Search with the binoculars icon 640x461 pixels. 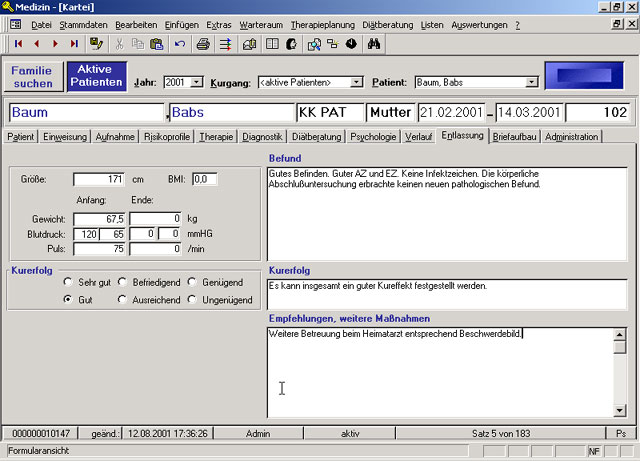click(374, 44)
